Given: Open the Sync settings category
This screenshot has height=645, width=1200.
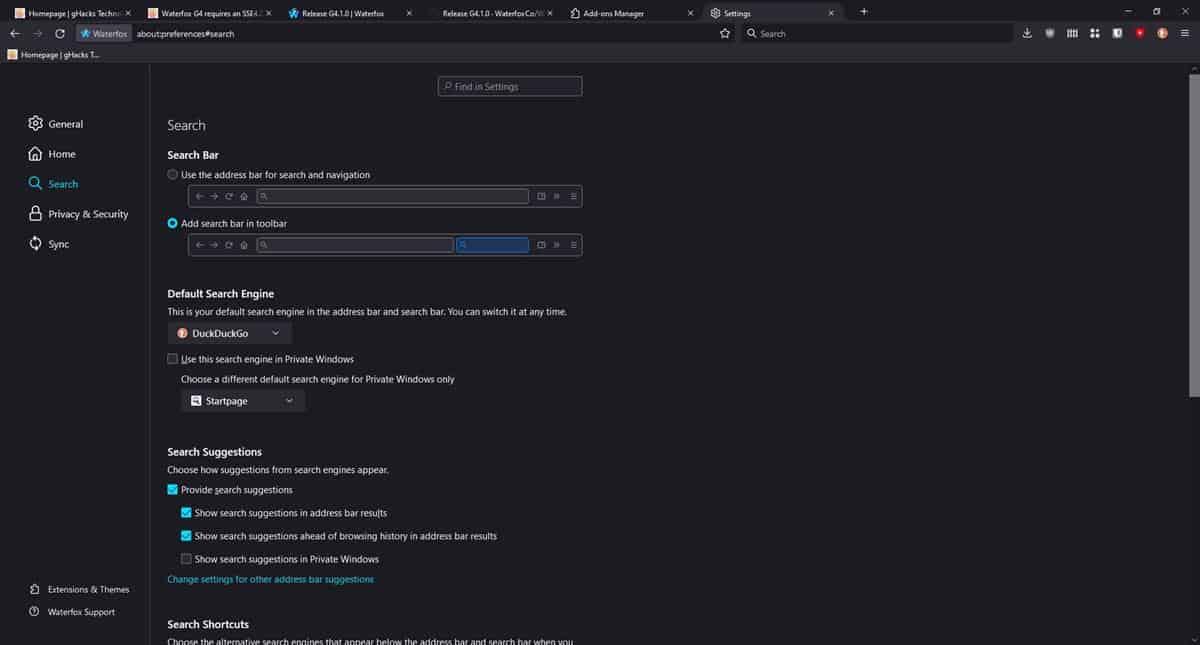Looking at the screenshot, I should point(59,244).
